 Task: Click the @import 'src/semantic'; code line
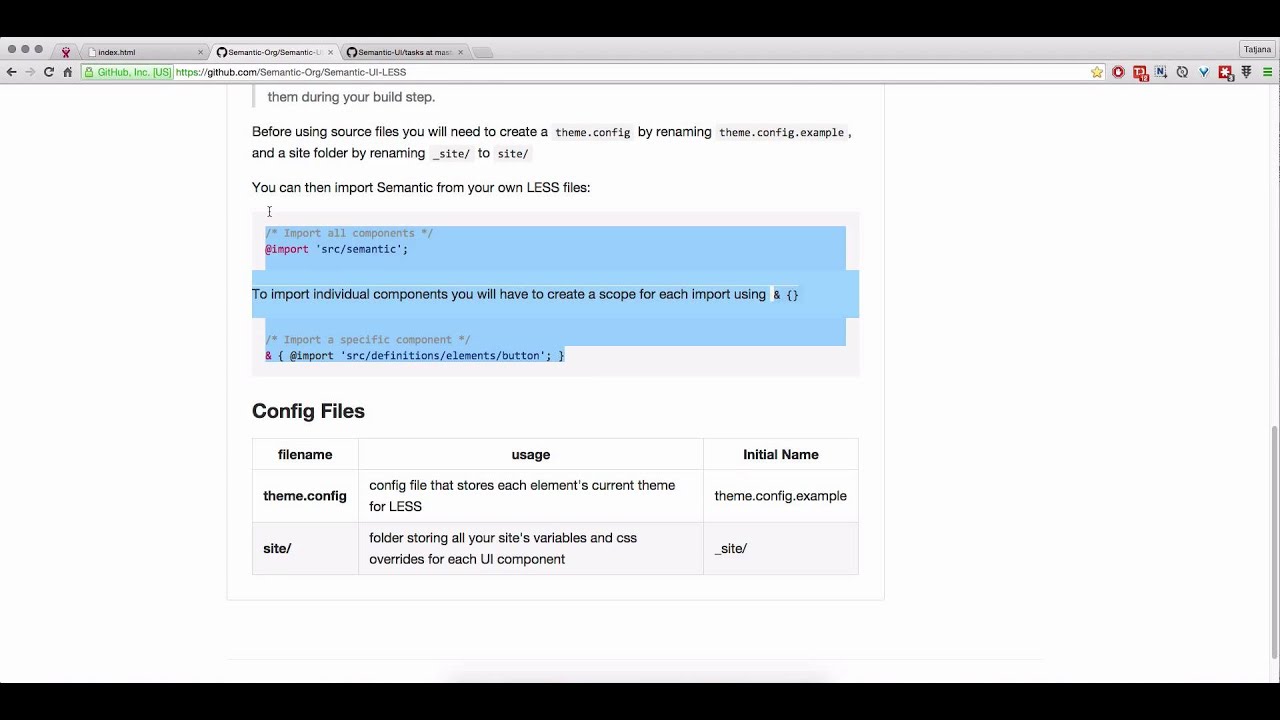(x=336, y=249)
